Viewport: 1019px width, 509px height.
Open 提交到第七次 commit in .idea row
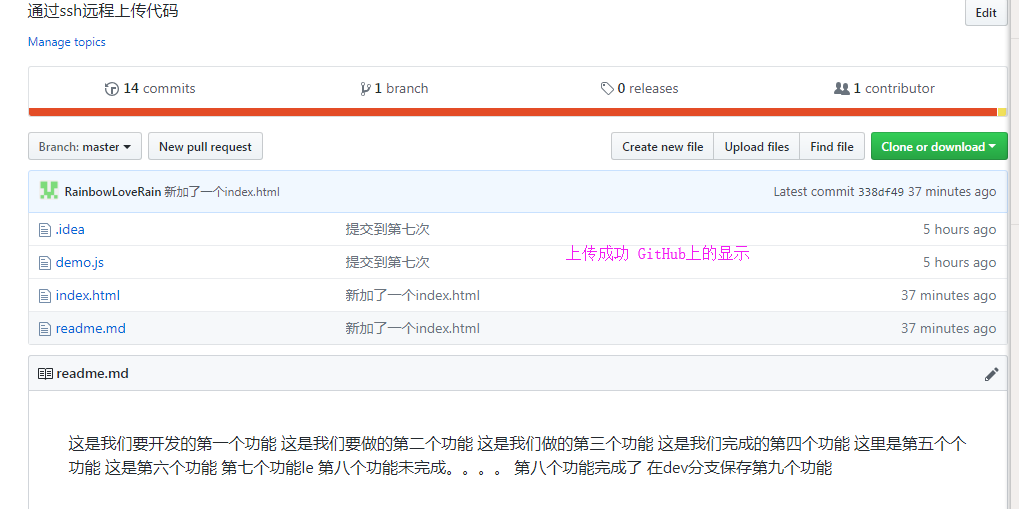(387, 229)
